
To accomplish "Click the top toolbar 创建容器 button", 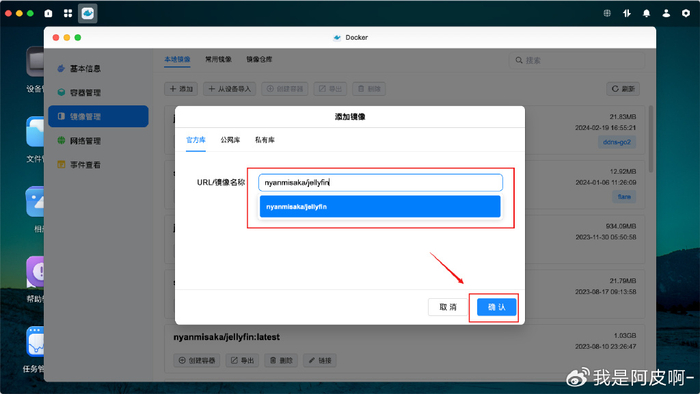I will click(285, 89).
